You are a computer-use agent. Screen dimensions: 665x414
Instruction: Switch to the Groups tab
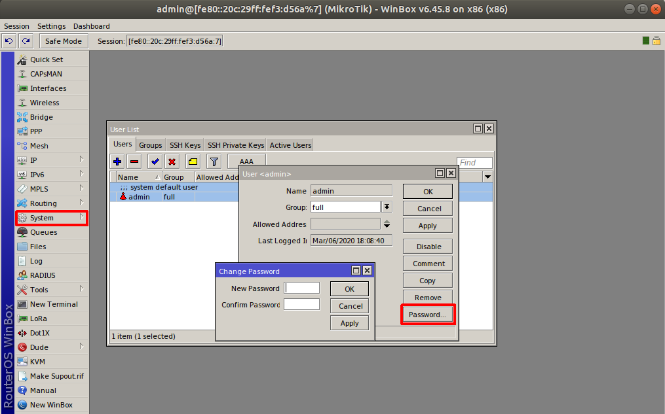click(x=151, y=145)
